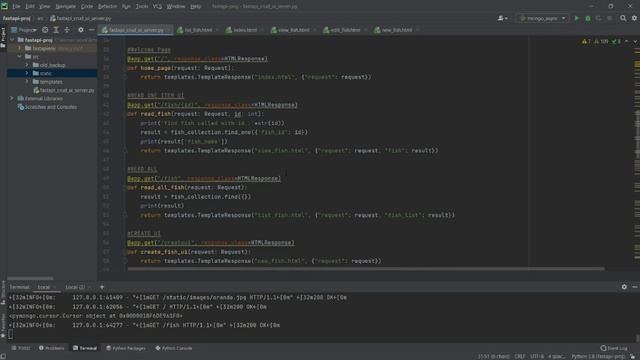Open the Problems tool window button
Screen dimensions: 640x360
pos(52,348)
